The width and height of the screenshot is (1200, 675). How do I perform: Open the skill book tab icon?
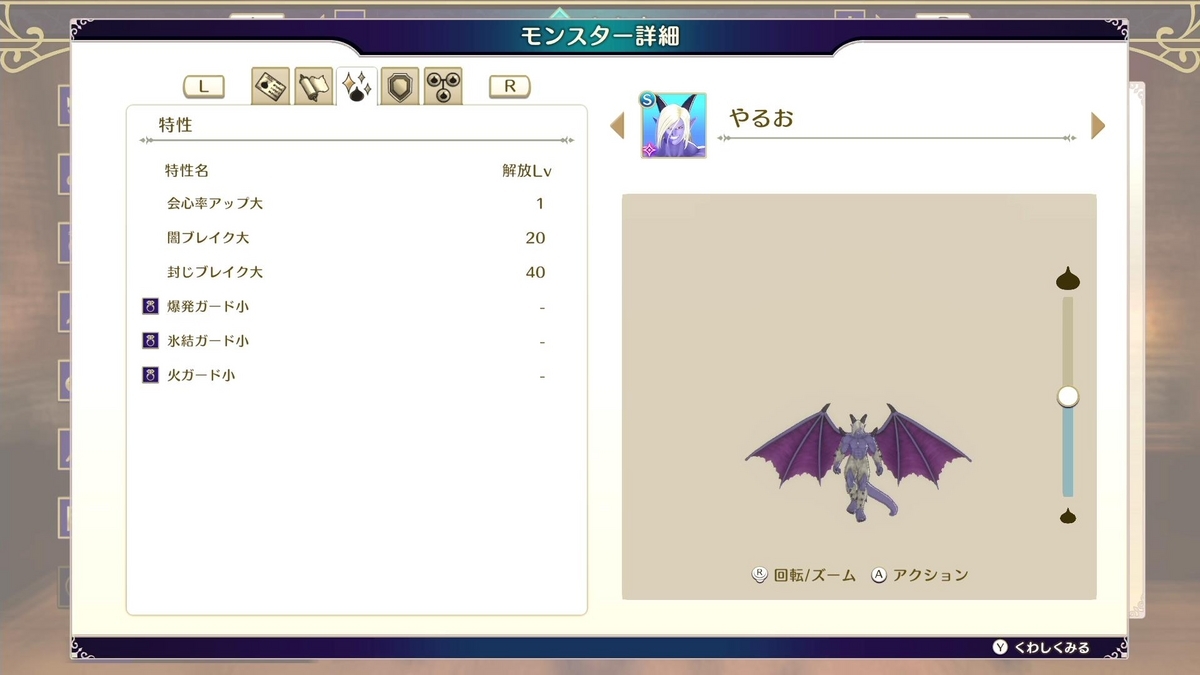(314, 87)
